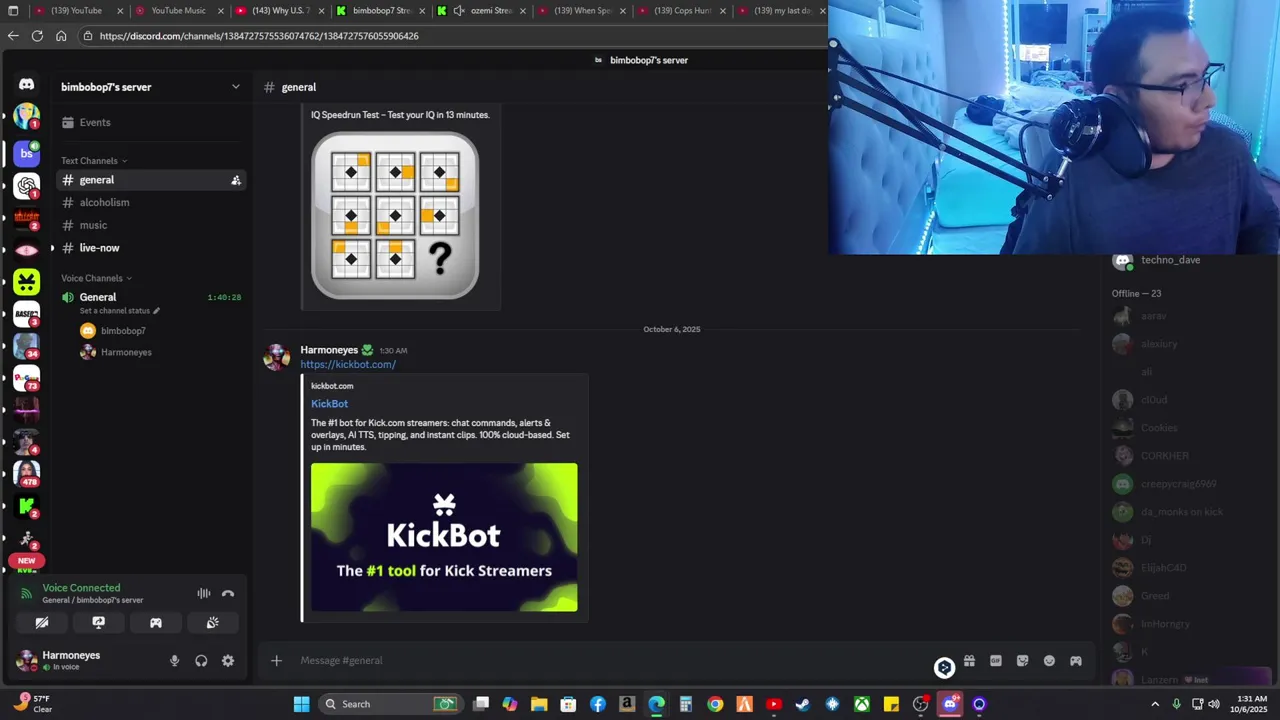This screenshot has height=720, width=1280.
Task: Open User Settings gear icon
Action: (228, 660)
